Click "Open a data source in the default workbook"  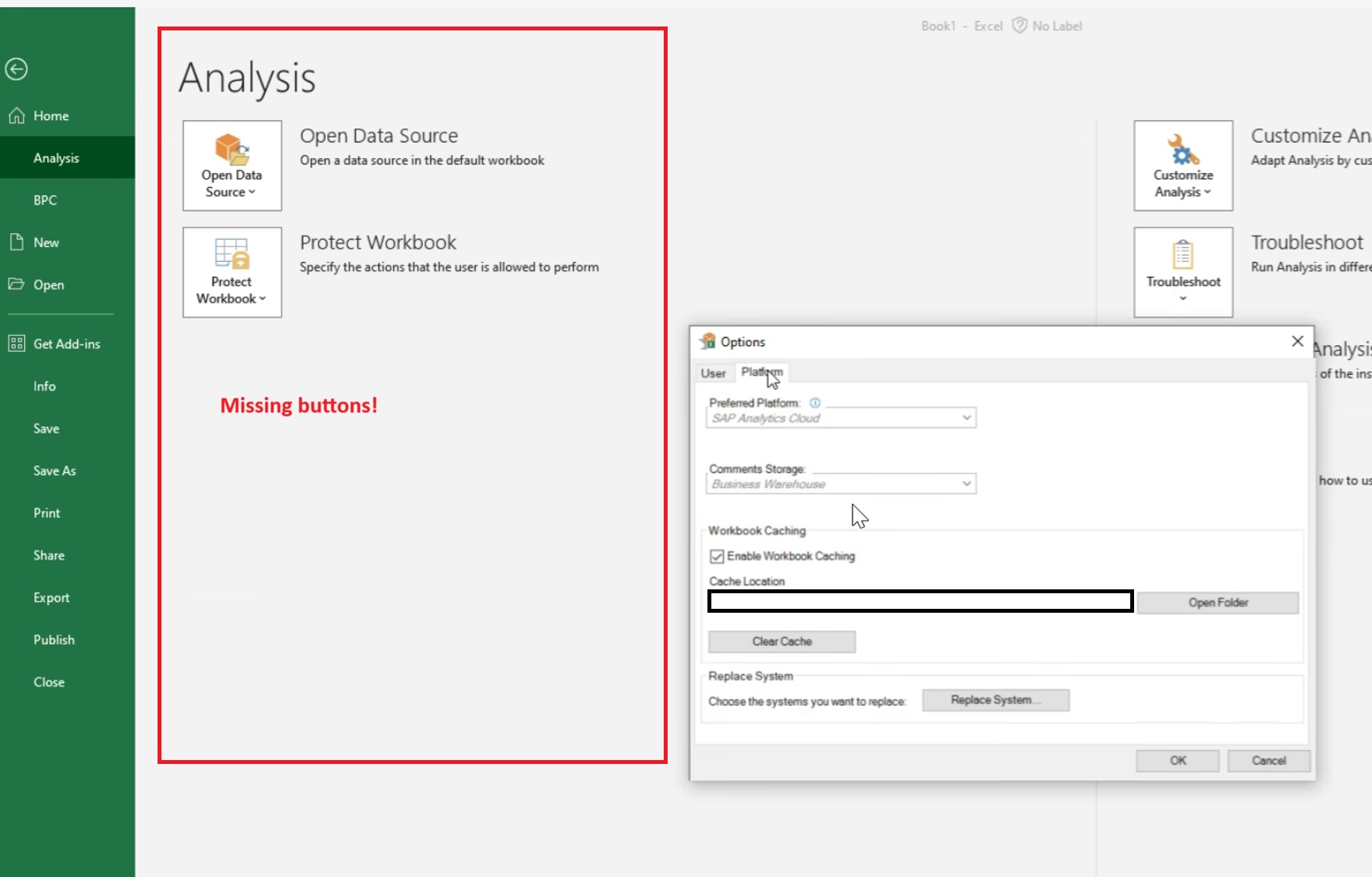(422, 161)
